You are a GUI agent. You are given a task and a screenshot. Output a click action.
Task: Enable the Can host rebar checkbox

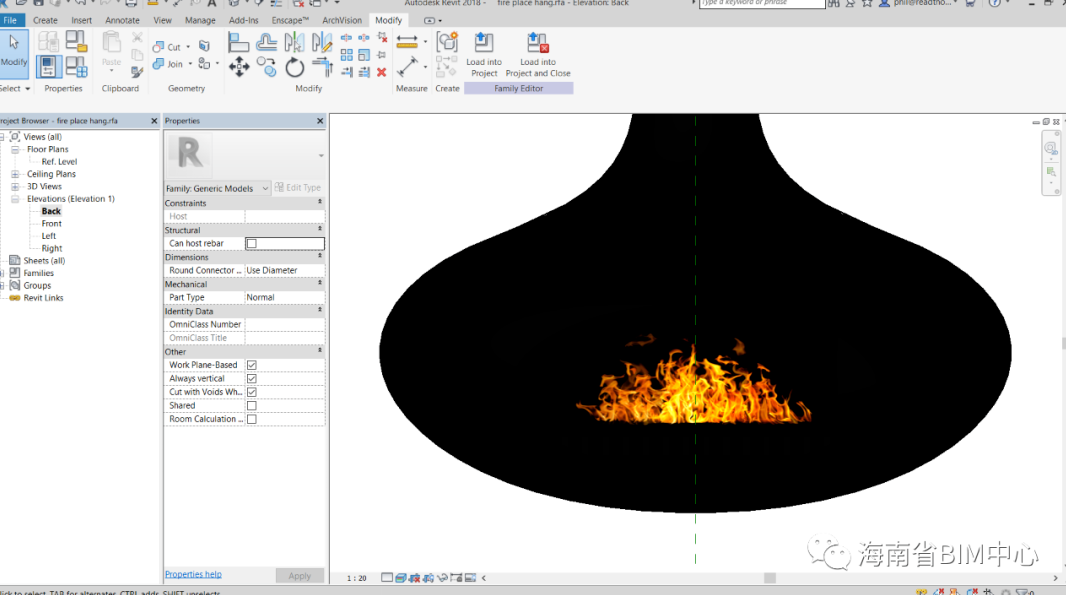pyautogui.click(x=252, y=243)
